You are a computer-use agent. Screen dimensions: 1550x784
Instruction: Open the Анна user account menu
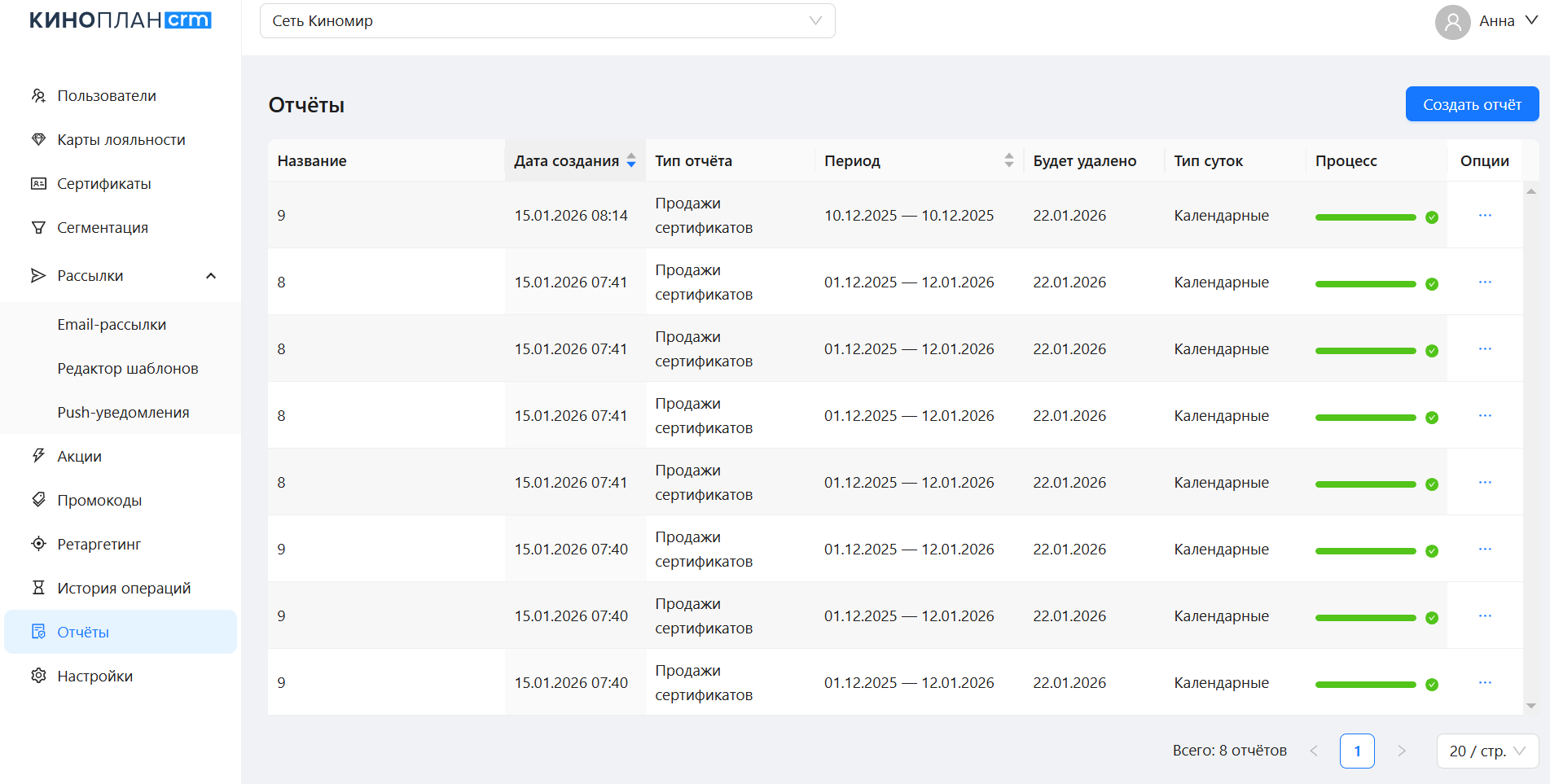[1486, 21]
